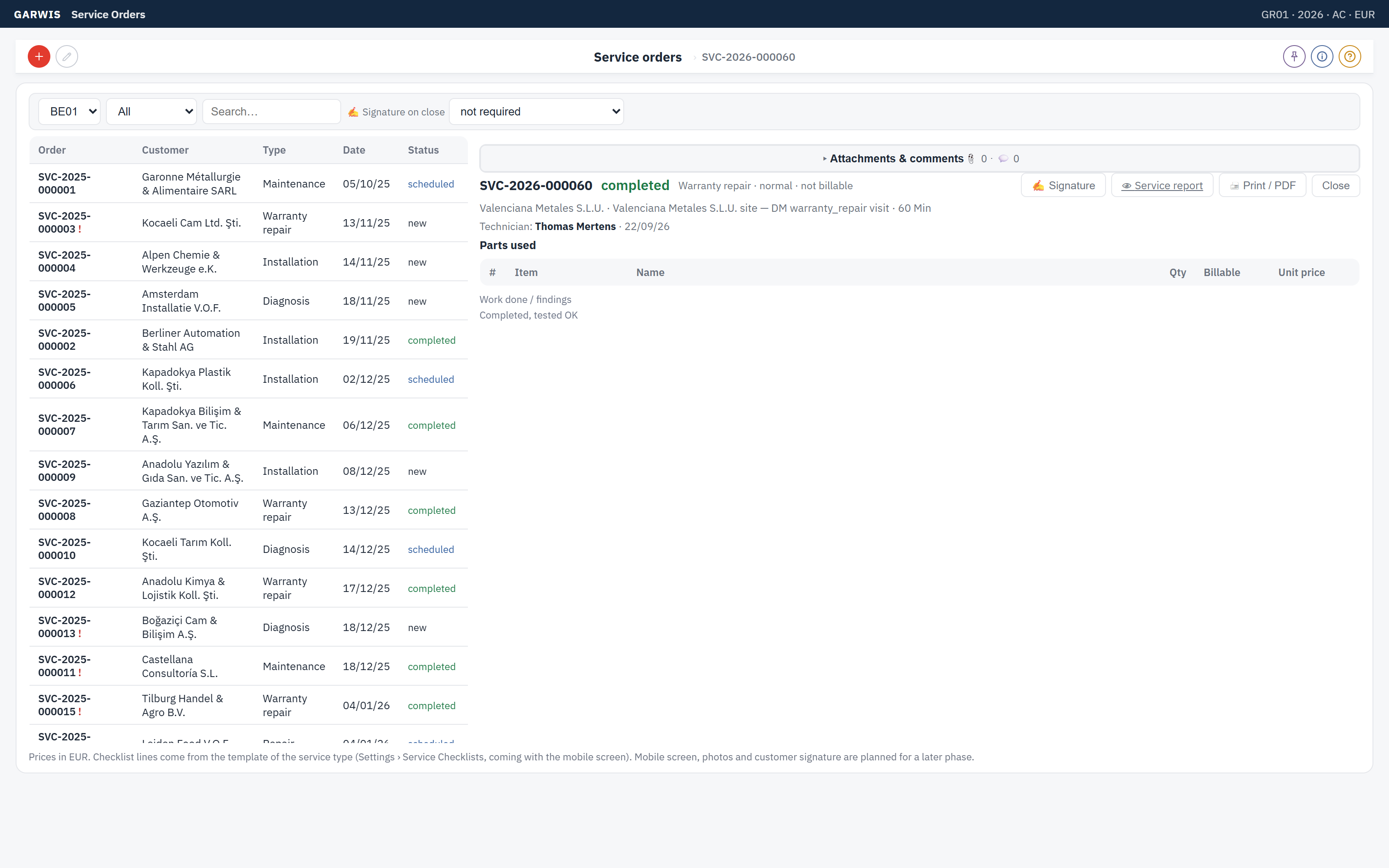Select order SVC-2025-000012
The height and width of the screenshot is (868, 1389).
click(249, 588)
